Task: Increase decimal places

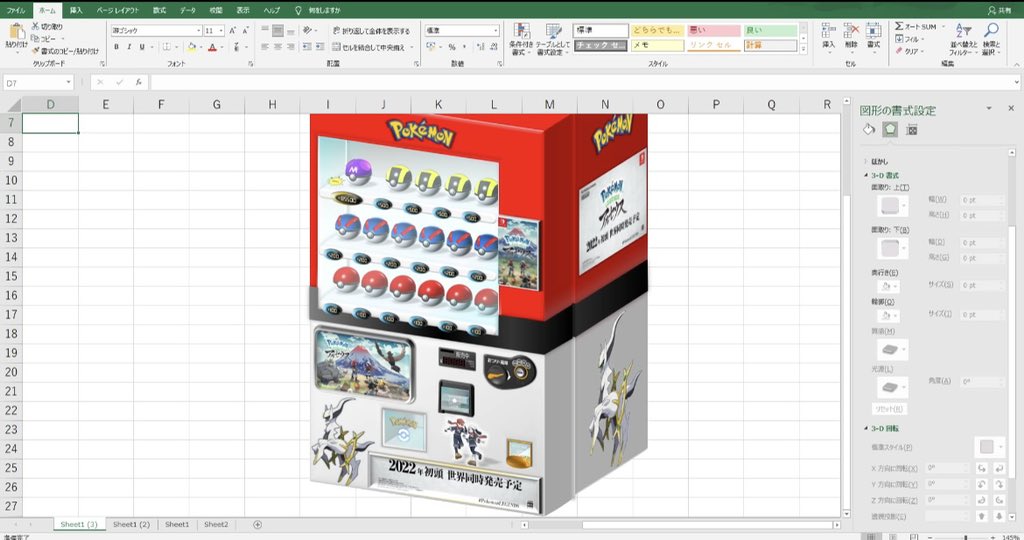Action: [x=481, y=47]
